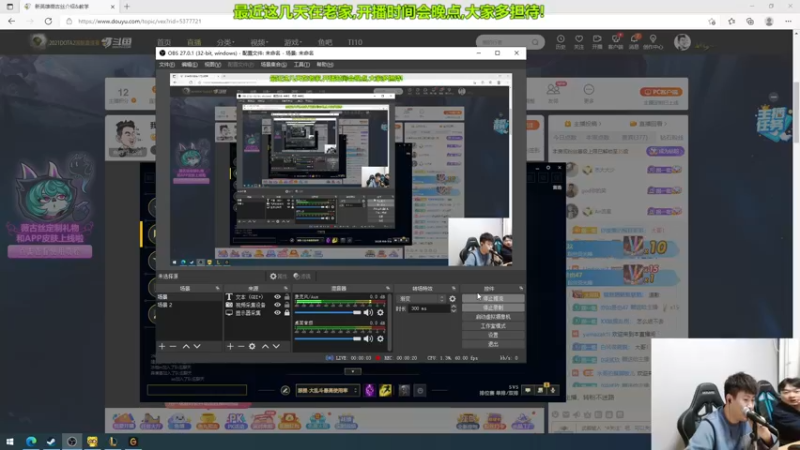The height and width of the screenshot is (450, 800).
Task: Open Douyu history (历史) icon
Action: (560, 42)
